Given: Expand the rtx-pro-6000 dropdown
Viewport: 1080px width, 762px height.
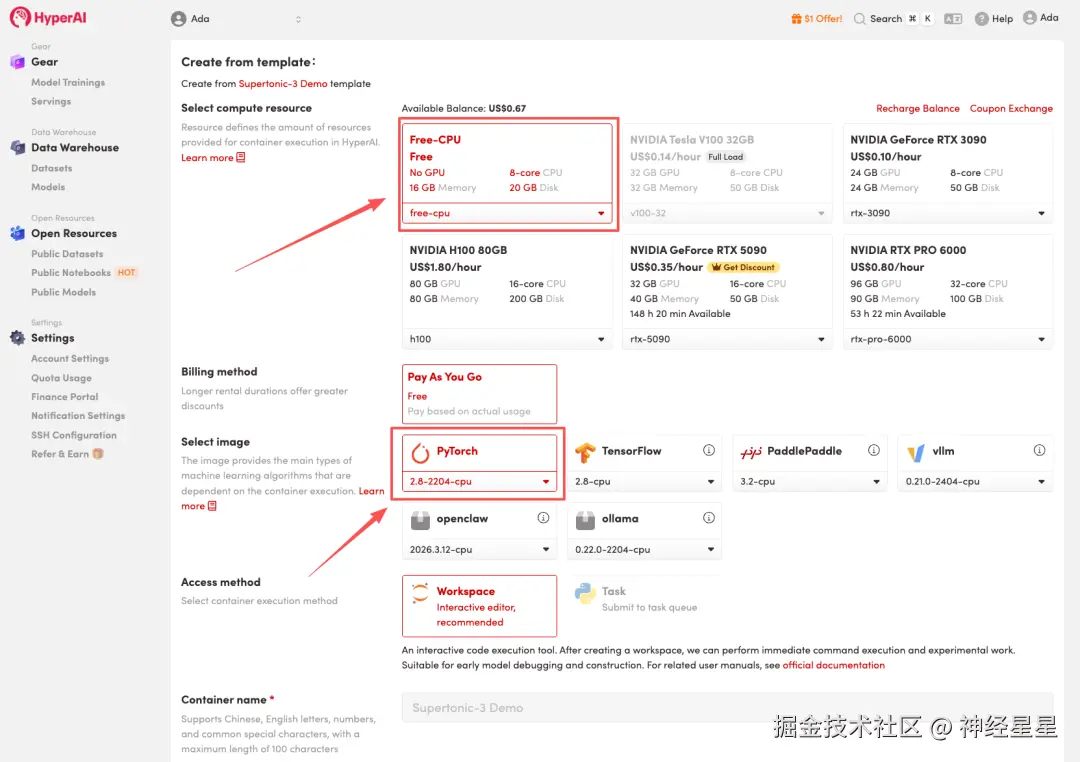Looking at the screenshot, I should (948, 339).
